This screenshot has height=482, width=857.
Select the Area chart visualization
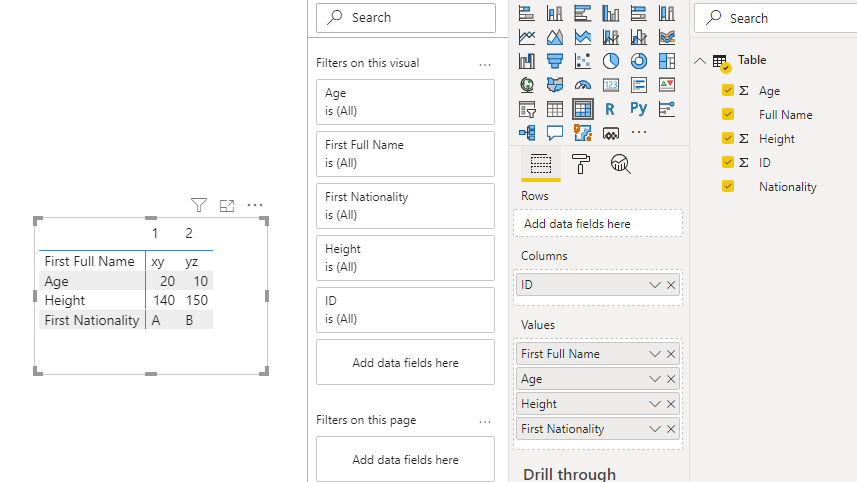(555, 37)
